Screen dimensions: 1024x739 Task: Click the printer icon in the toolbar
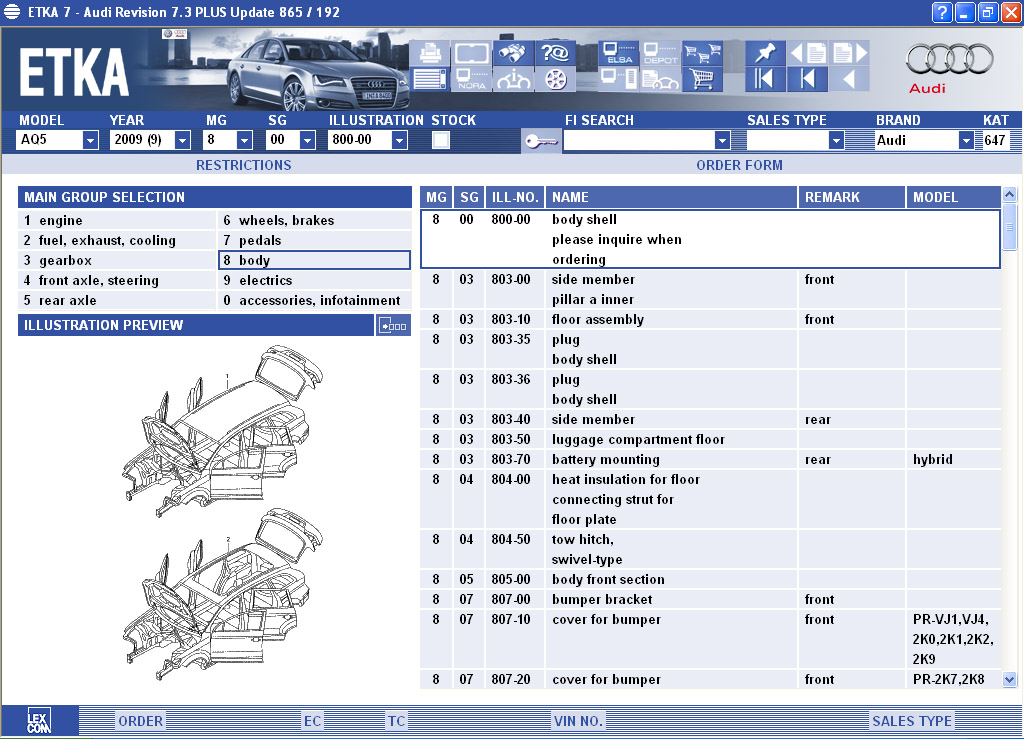430,53
